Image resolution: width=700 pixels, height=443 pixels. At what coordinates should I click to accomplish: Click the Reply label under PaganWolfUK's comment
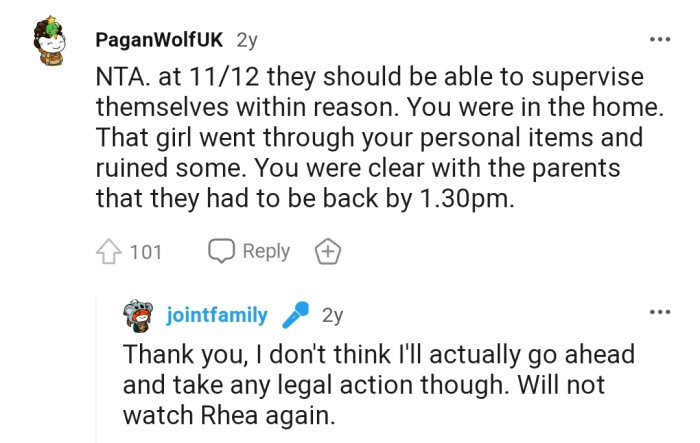(266, 251)
